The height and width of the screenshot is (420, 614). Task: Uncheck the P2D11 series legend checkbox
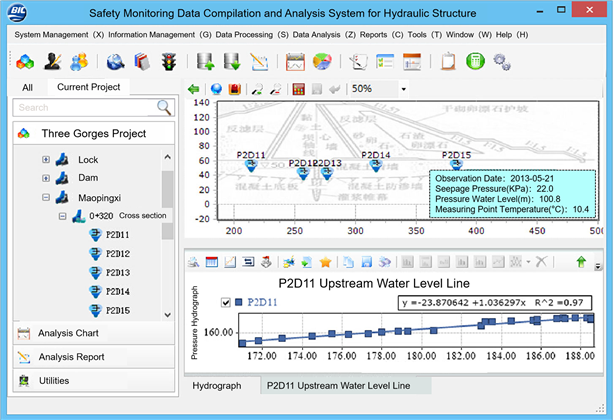(x=226, y=302)
